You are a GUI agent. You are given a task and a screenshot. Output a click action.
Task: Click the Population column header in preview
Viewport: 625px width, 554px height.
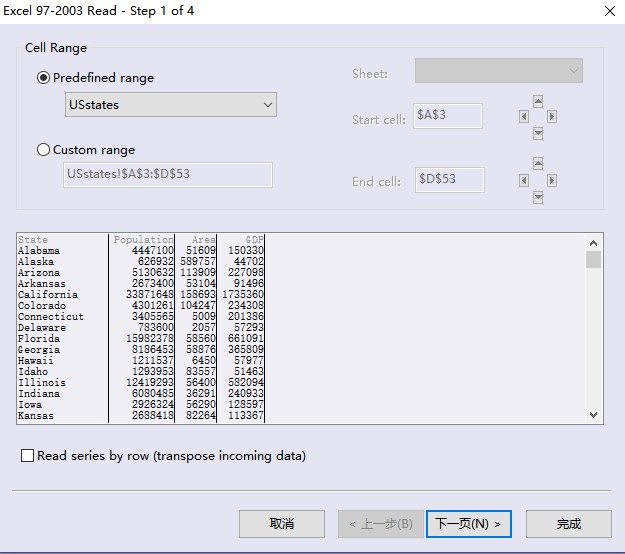143,240
